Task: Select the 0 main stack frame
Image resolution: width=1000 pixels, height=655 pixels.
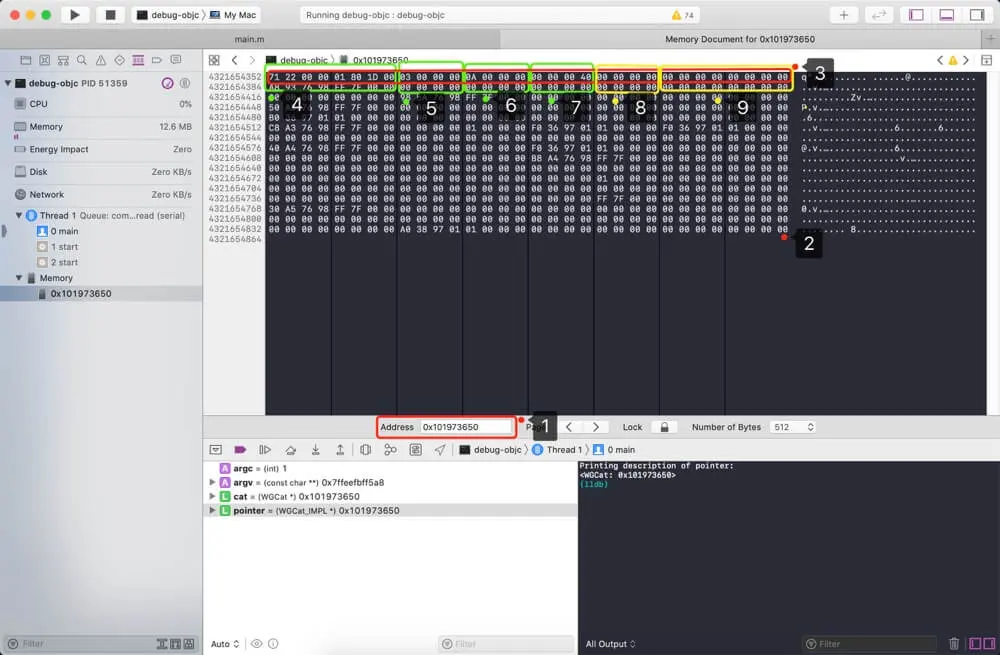Action: point(102,231)
